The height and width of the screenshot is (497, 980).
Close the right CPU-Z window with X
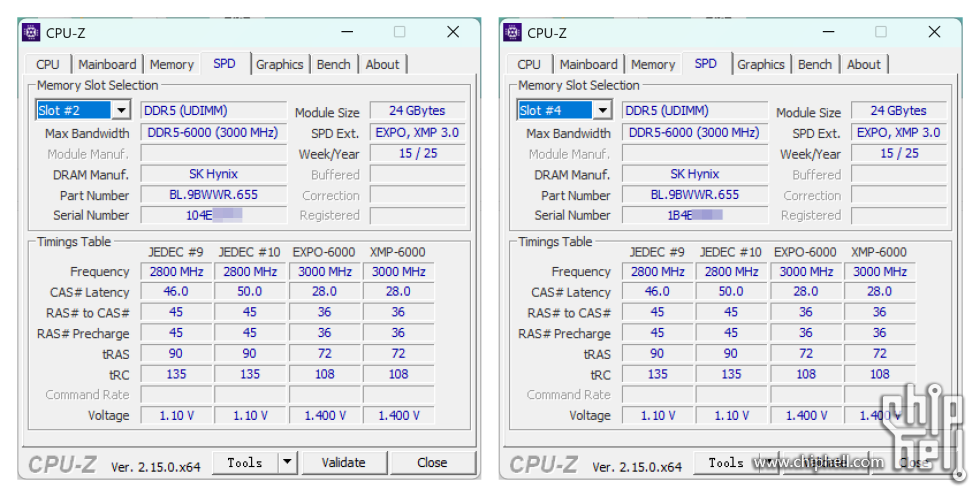coord(934,32)
